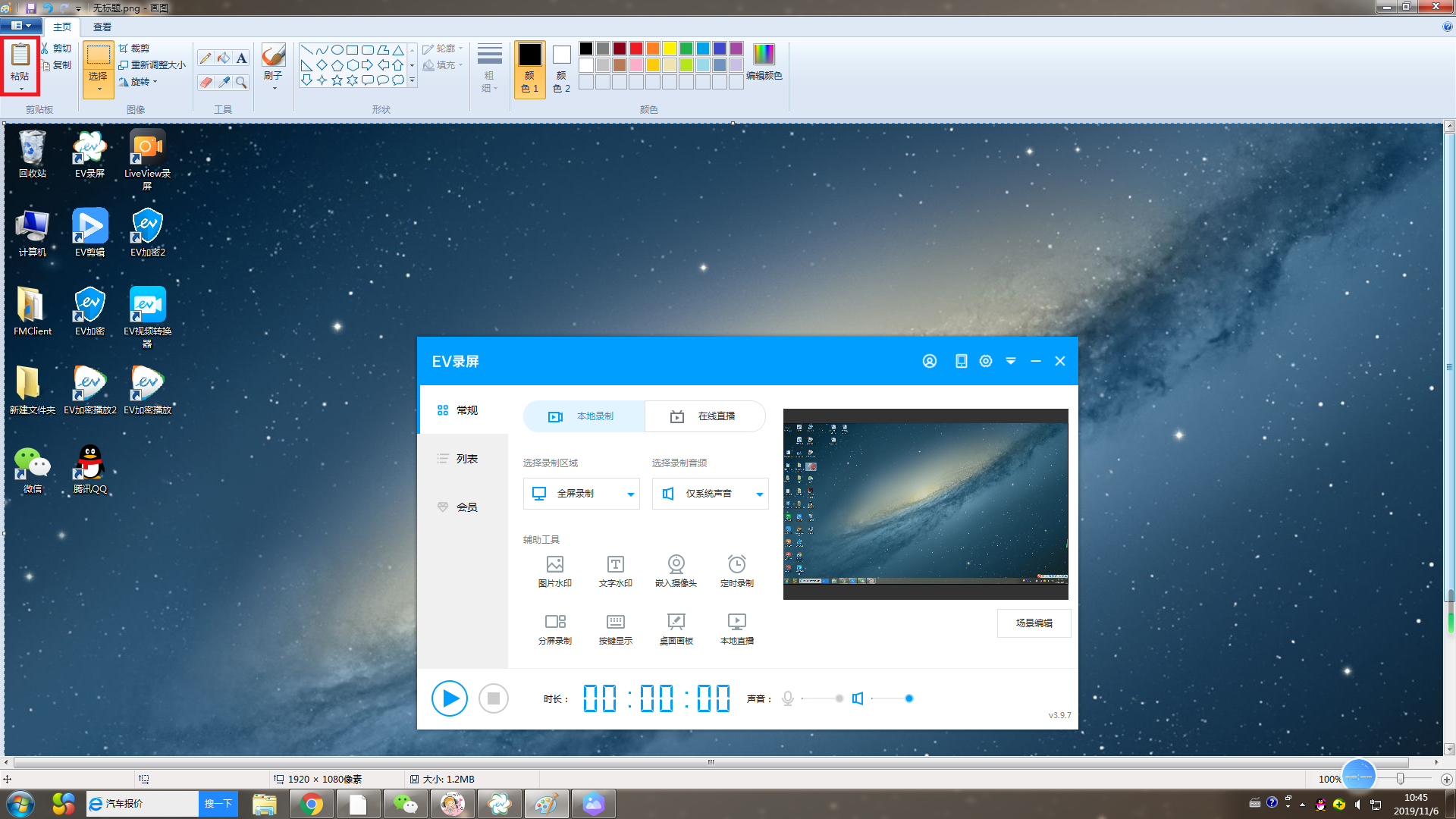Select the Text tool
This screenshot has height=819, width=1456.
[241, 58]
